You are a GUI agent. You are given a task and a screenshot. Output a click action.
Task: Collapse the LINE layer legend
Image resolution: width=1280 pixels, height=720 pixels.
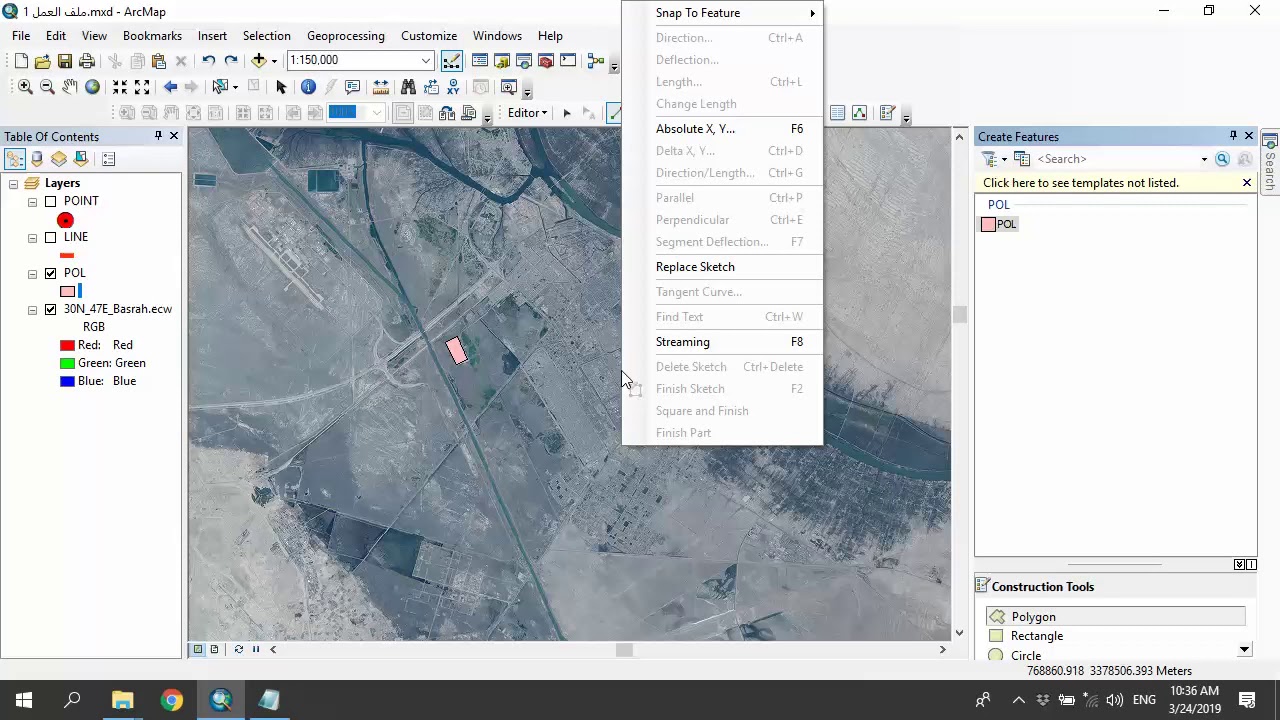(32, 237)
